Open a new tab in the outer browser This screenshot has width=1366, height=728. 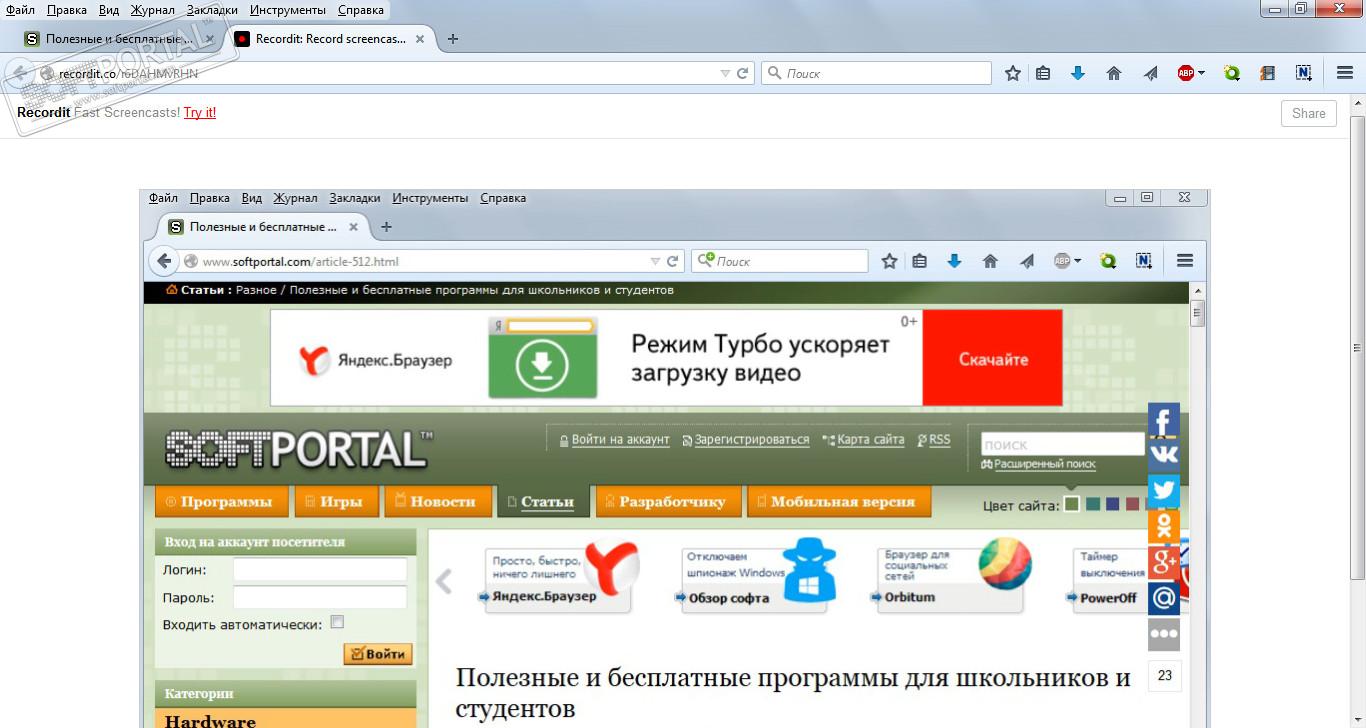(453, 39)
